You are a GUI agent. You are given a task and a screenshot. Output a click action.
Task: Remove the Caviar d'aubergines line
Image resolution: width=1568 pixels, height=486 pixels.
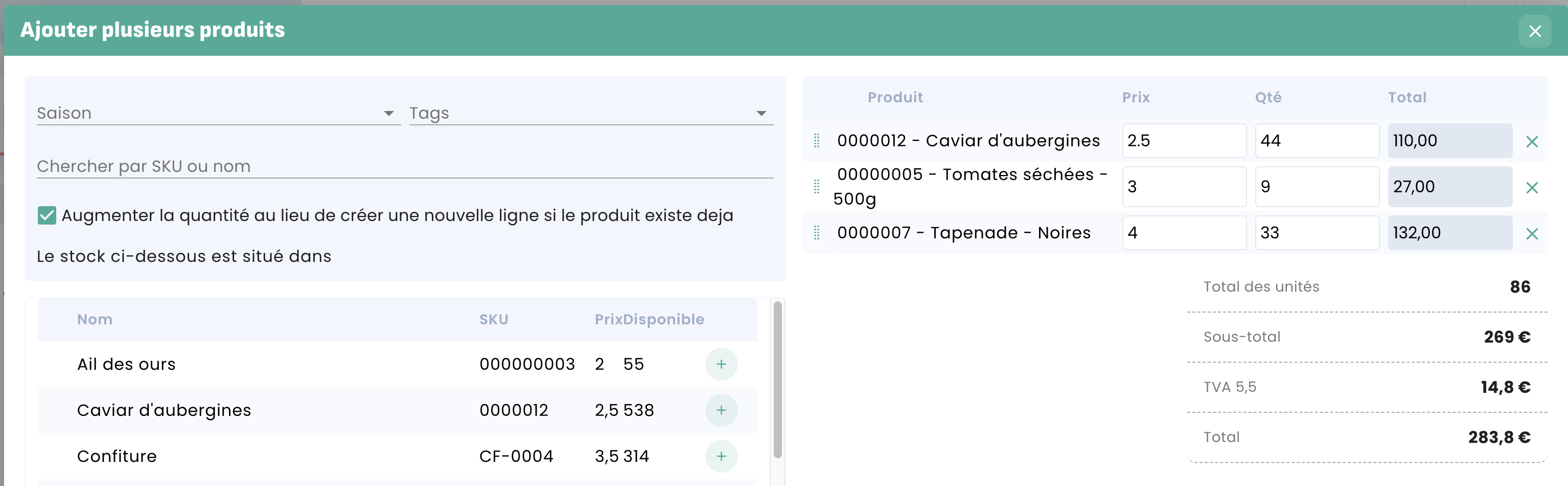click(x=1532, y=141)
